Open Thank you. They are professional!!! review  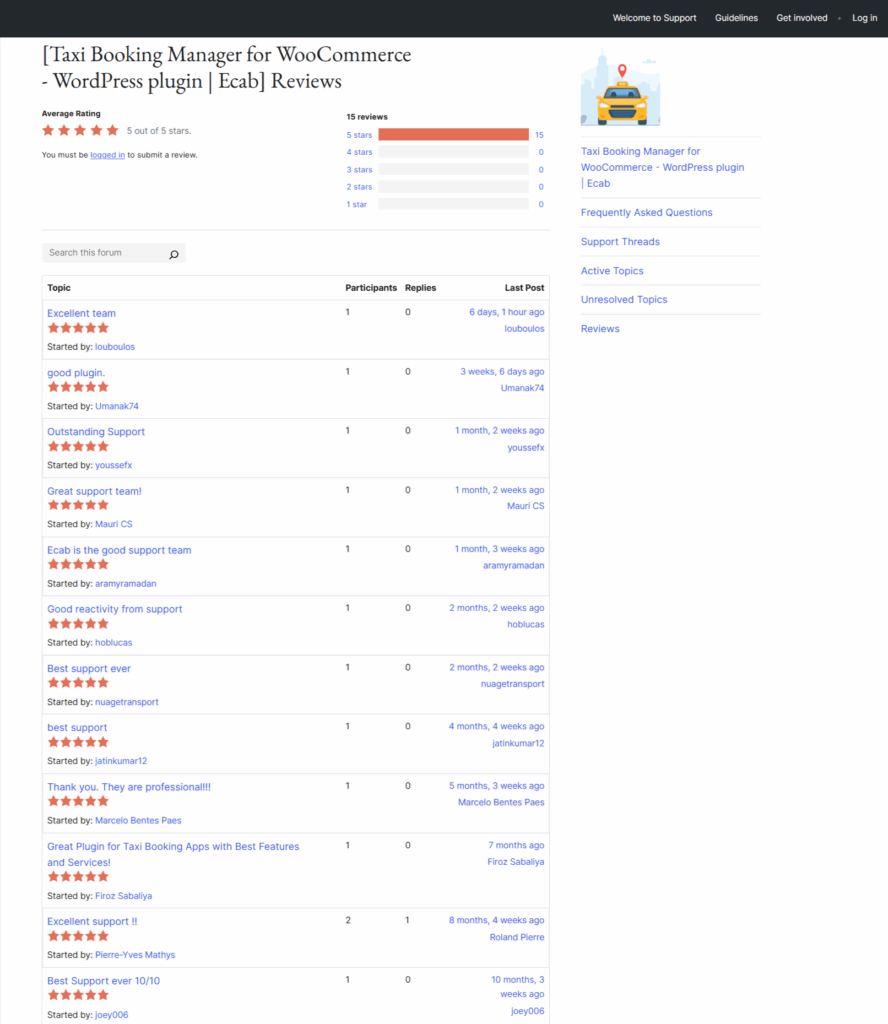129,787
